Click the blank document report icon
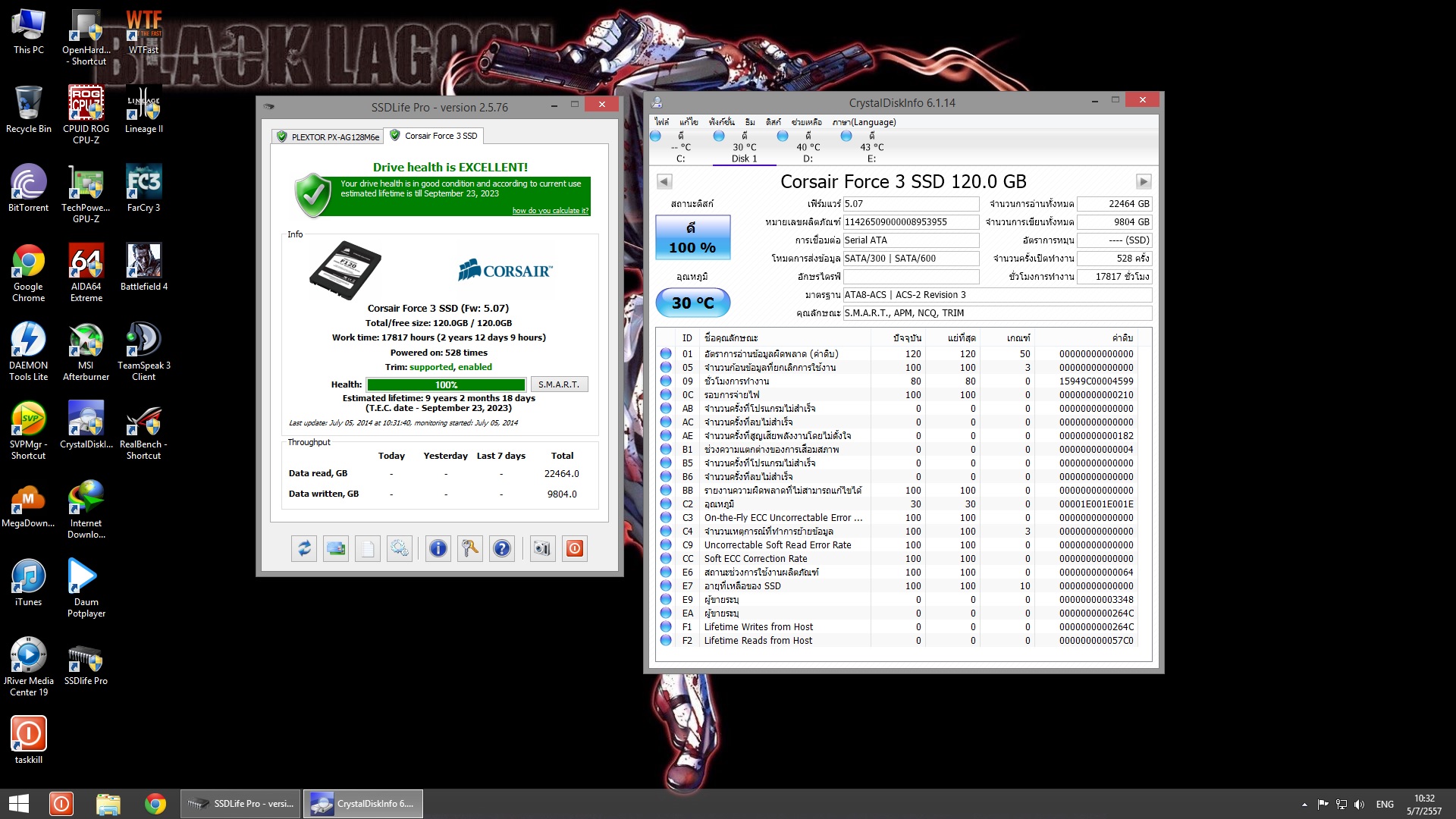This screenshot has height=819, width=1456. [x=368, y=548]
